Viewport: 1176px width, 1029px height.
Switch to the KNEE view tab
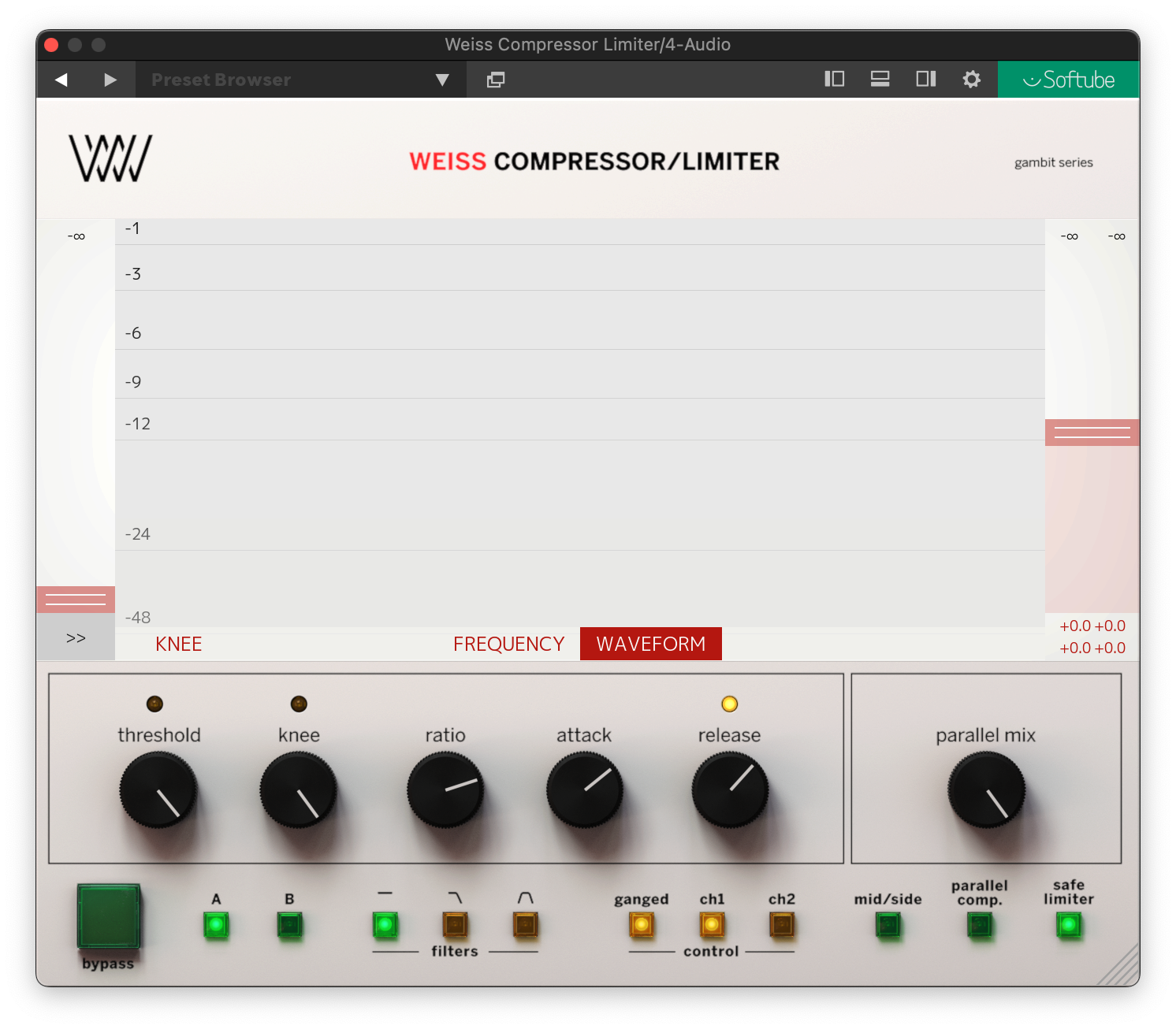179,644
